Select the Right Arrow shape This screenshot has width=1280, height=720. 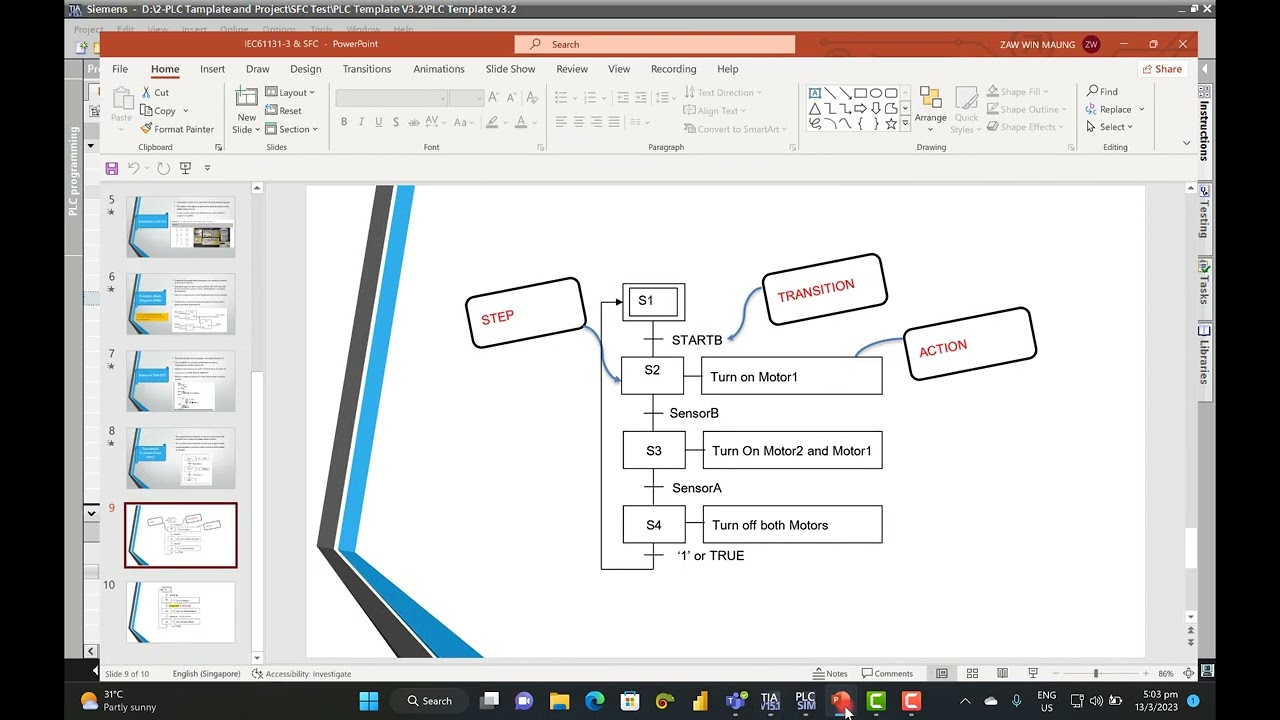(860, 108)
